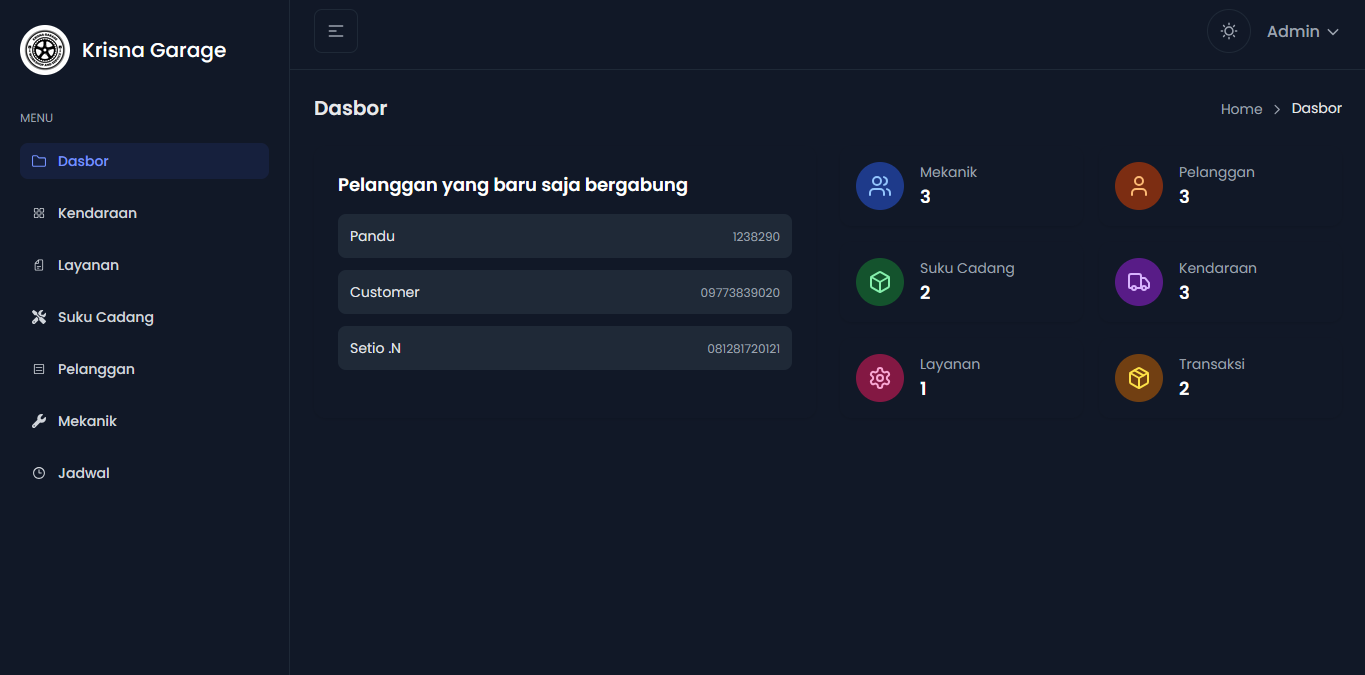This screenshot has width=1365, height=675.
Task: Click the green Suku Cadang cube icon
Action: 880,282
